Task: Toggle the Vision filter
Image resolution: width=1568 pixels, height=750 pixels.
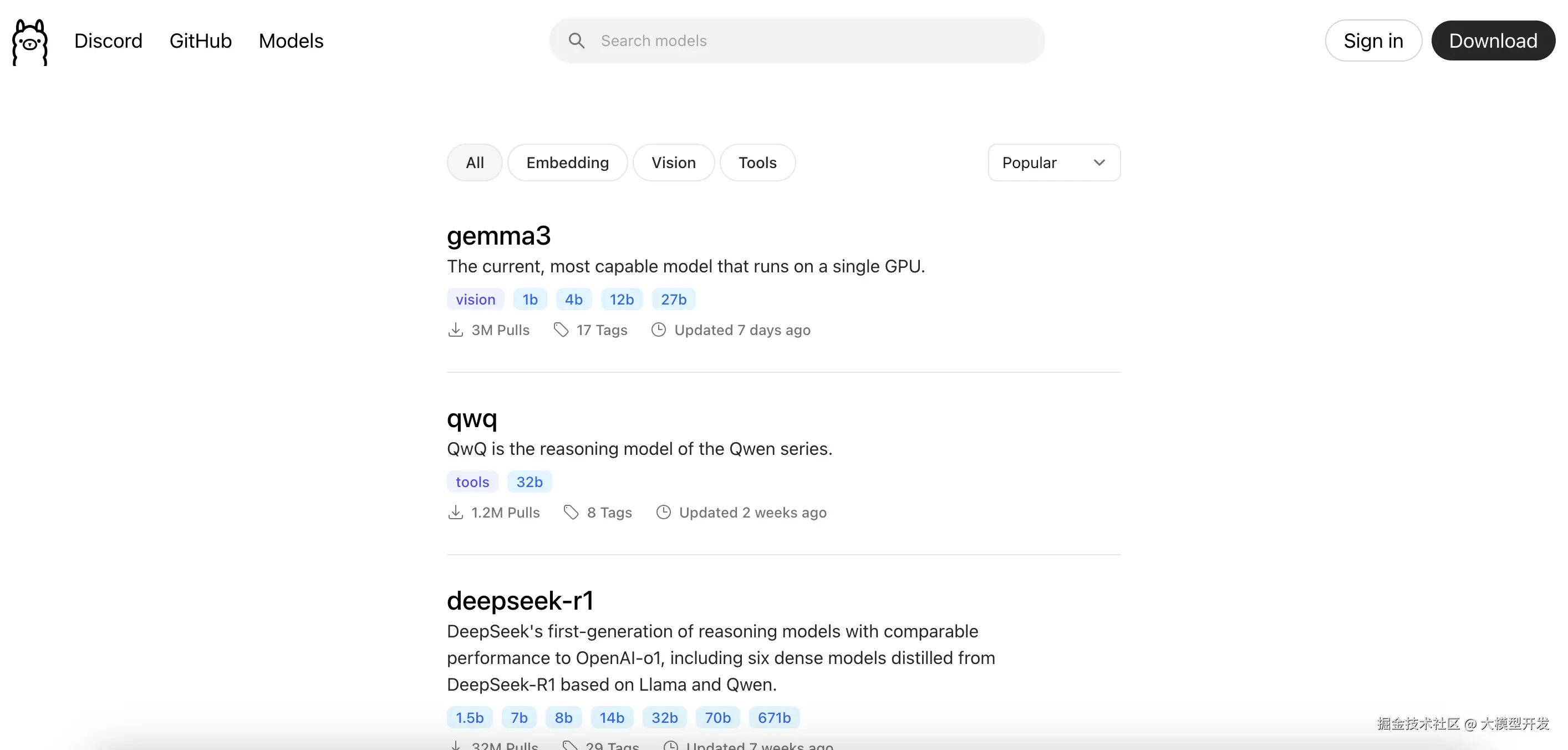Action: [673, 163]
